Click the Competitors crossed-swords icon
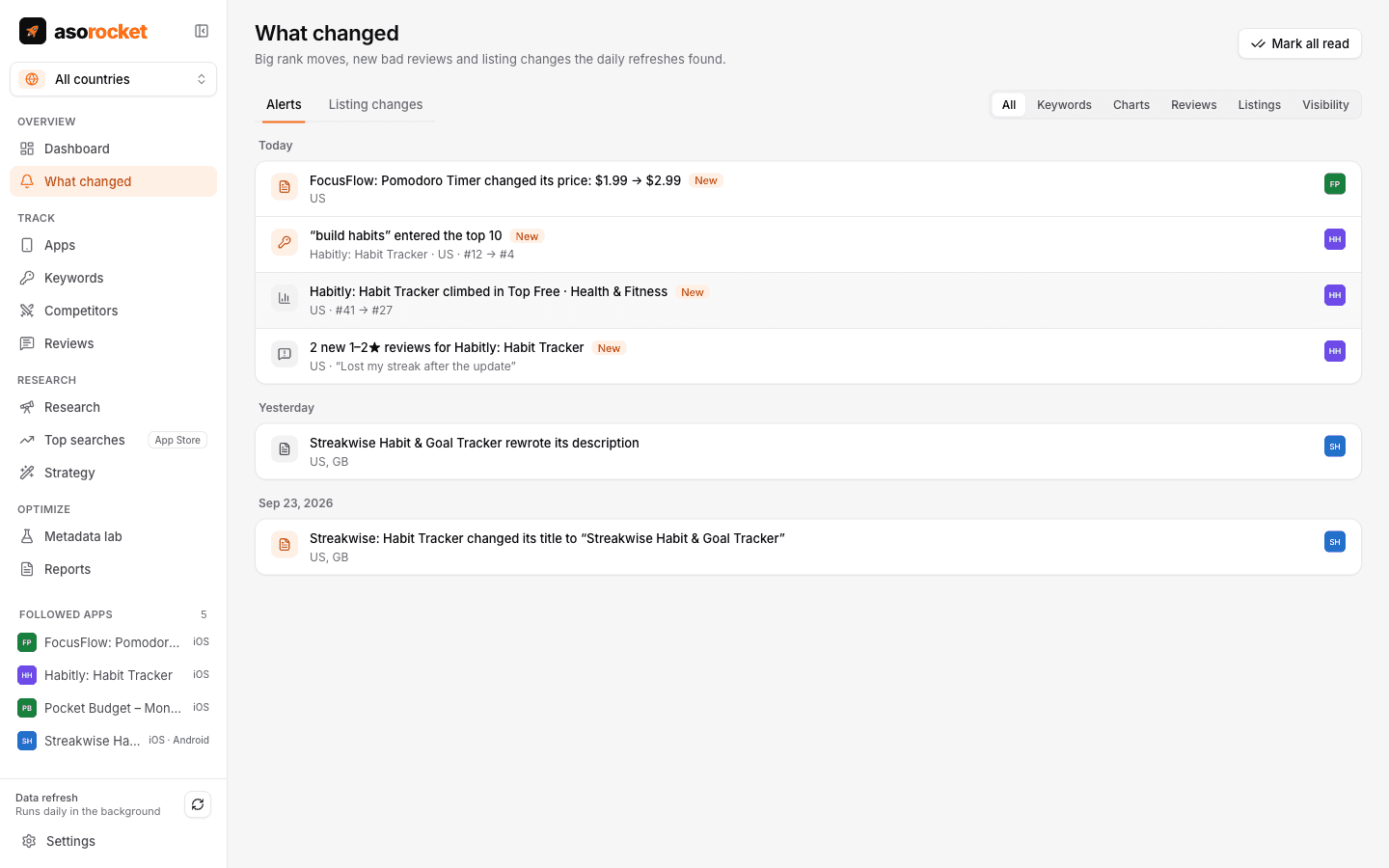The image size is (1389, 868). click(27, 311)
